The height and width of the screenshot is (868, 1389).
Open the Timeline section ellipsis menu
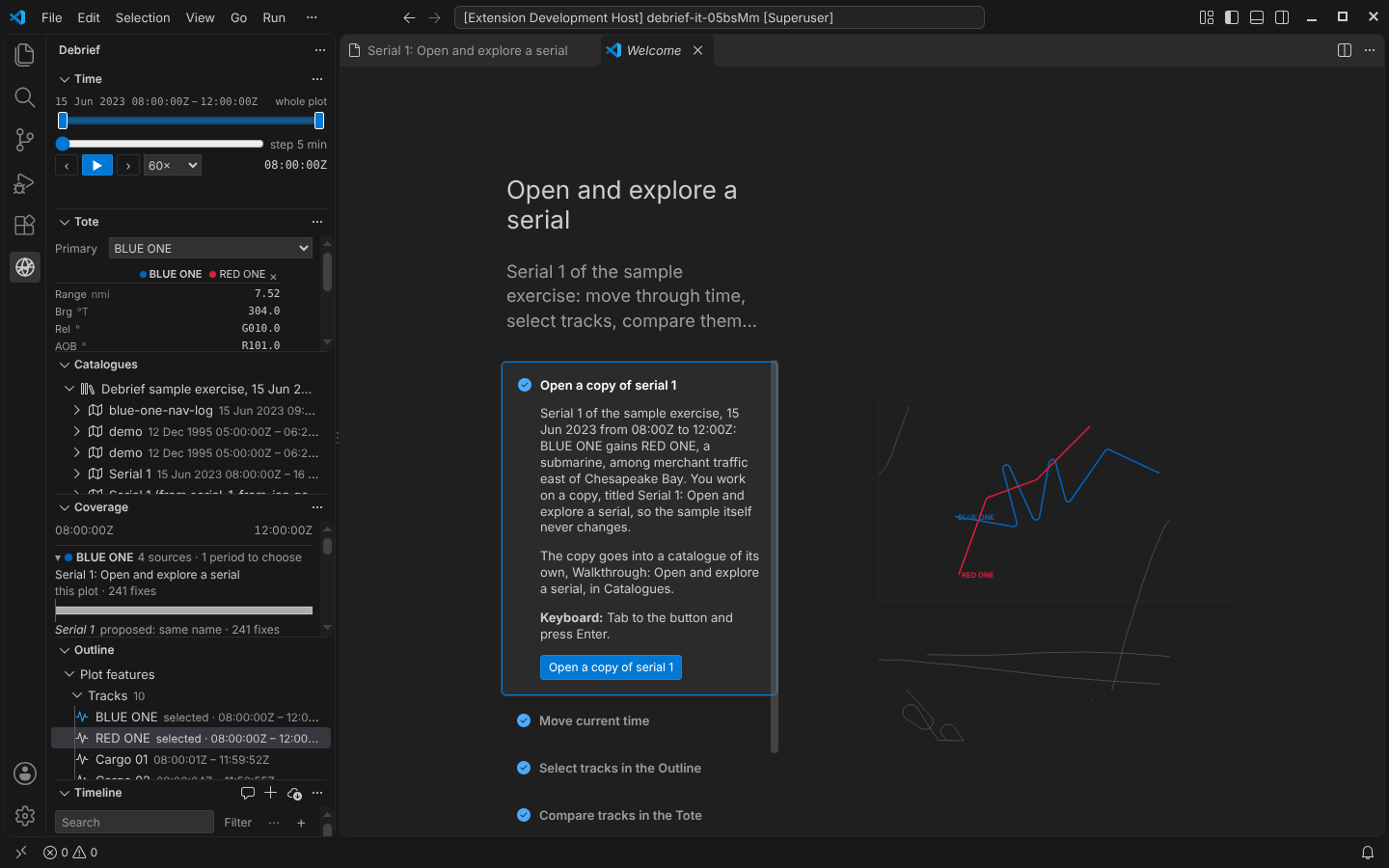[x=317, y=793]
